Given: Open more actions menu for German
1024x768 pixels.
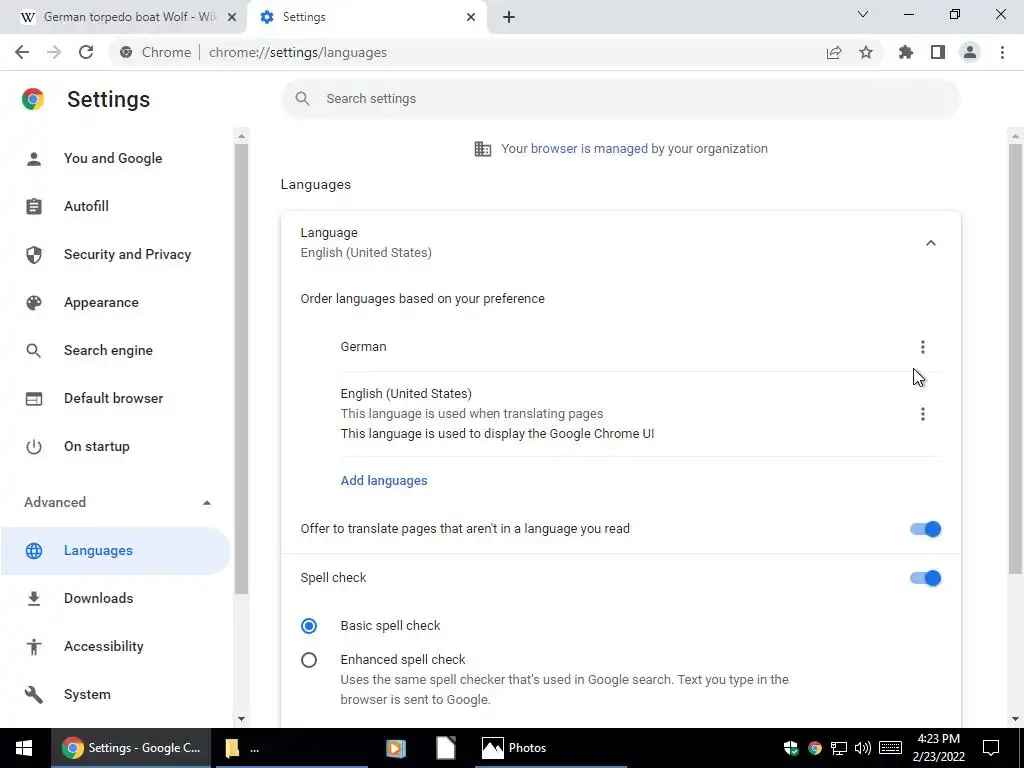Looking at the screenshot, I should (x=922, y=347).
